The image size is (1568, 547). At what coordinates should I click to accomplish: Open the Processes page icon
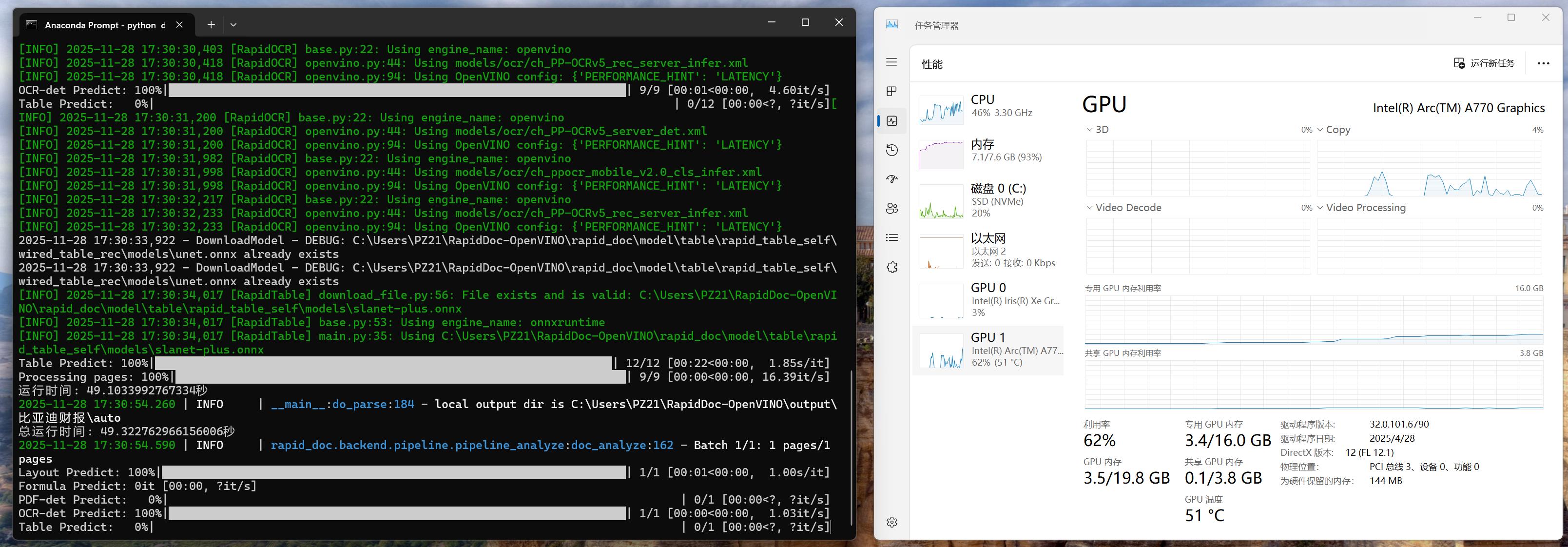(892, 91)
